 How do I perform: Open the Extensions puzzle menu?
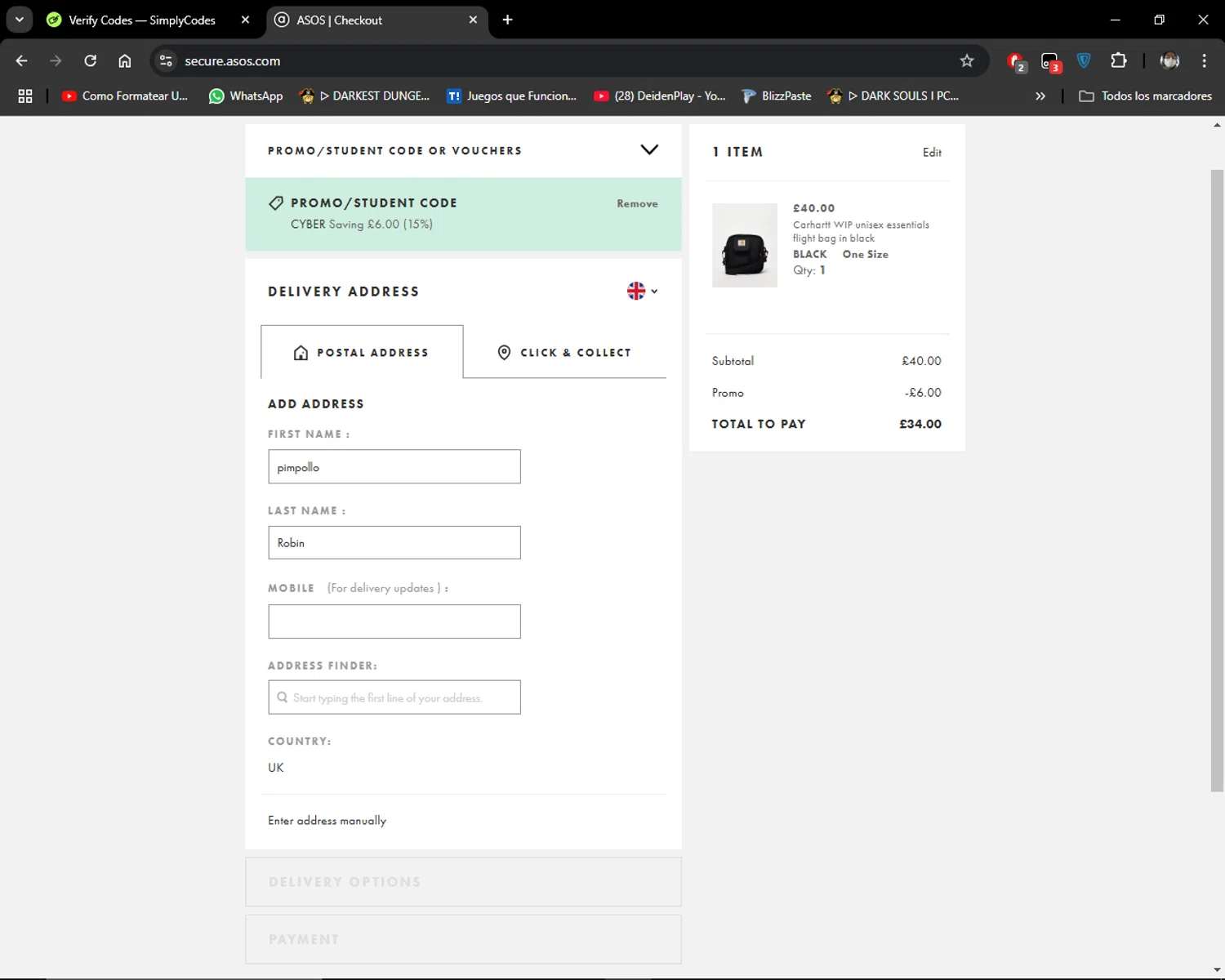pyautogui.click(x=1119, y=60)
